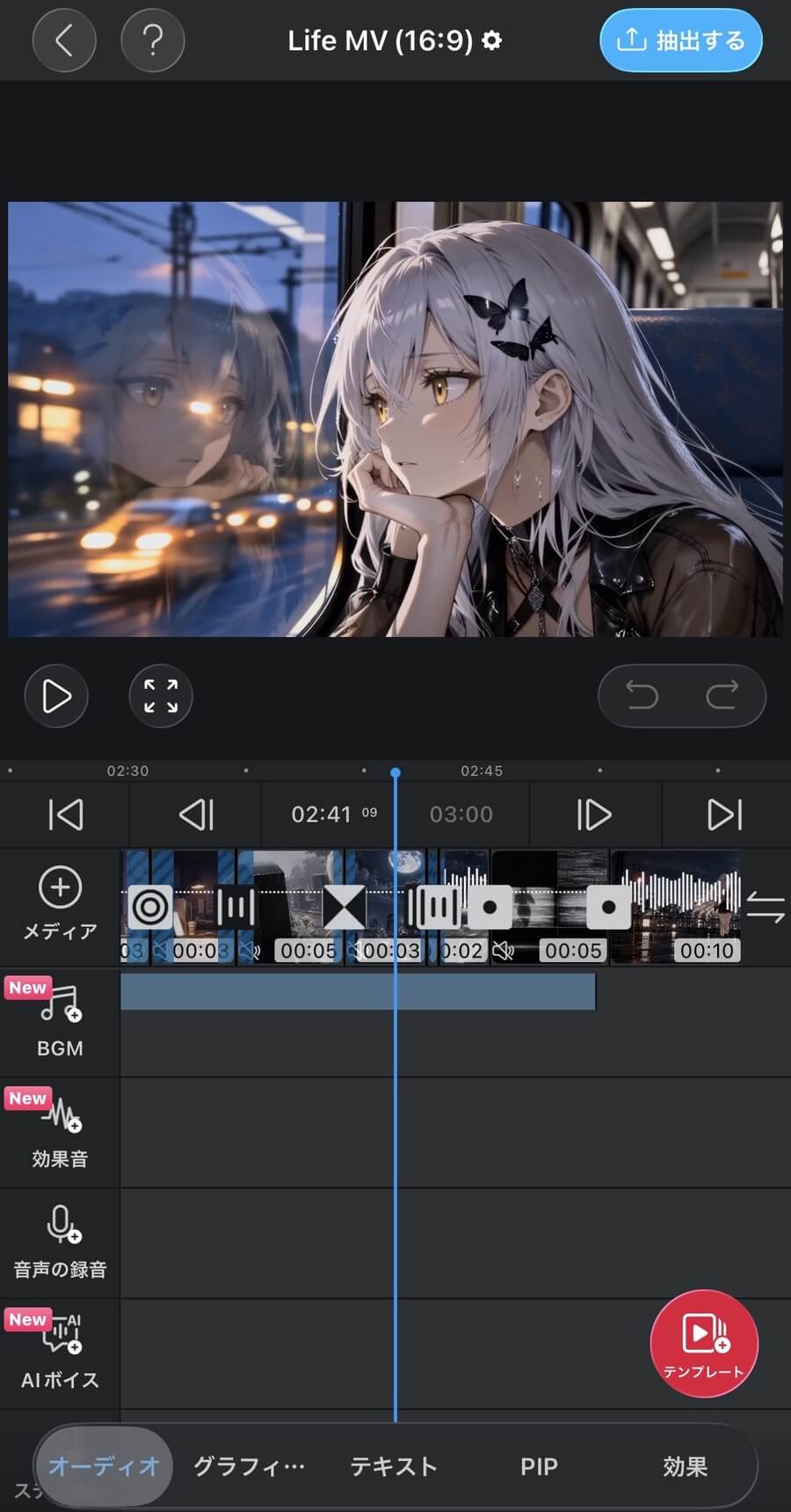Go back with the left arrow button

click(64, 40)
